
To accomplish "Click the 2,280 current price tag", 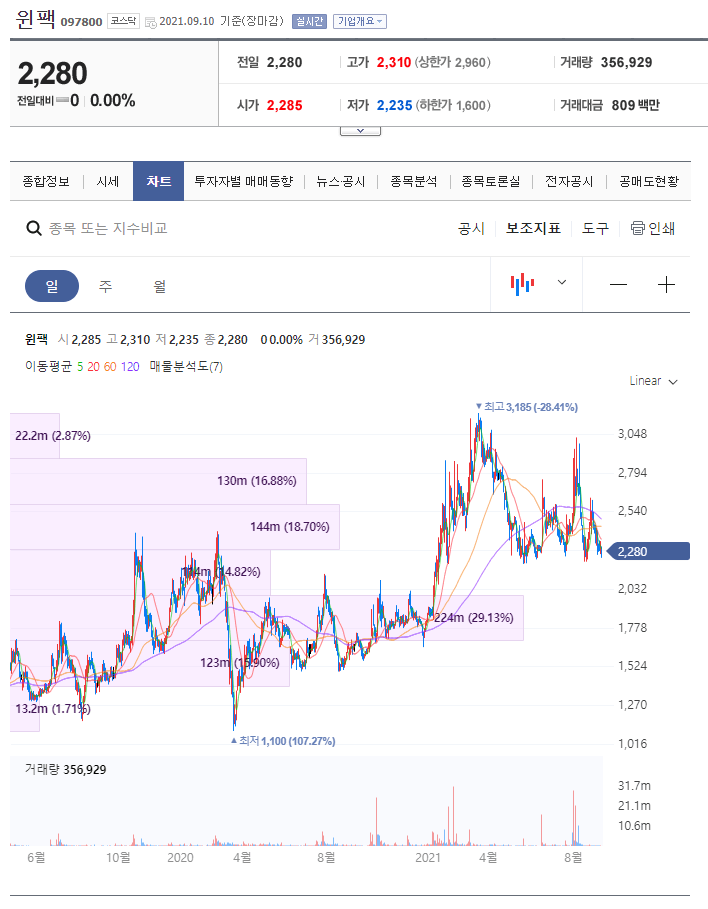I will (x=647, y=551).
